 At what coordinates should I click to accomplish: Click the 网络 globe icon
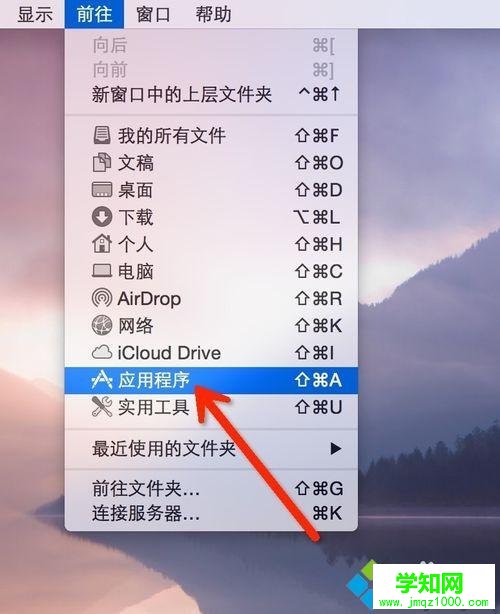click(x=102, y=325)
